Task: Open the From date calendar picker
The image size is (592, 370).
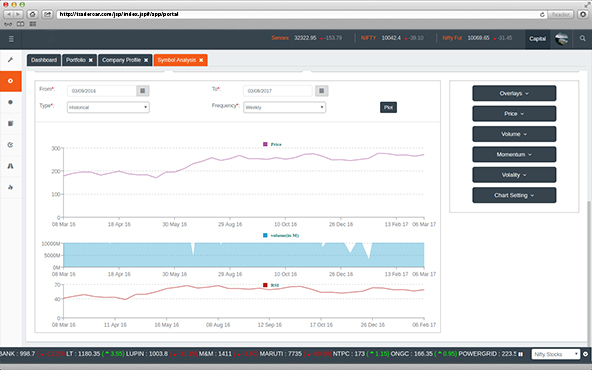Action: [143, 91]
